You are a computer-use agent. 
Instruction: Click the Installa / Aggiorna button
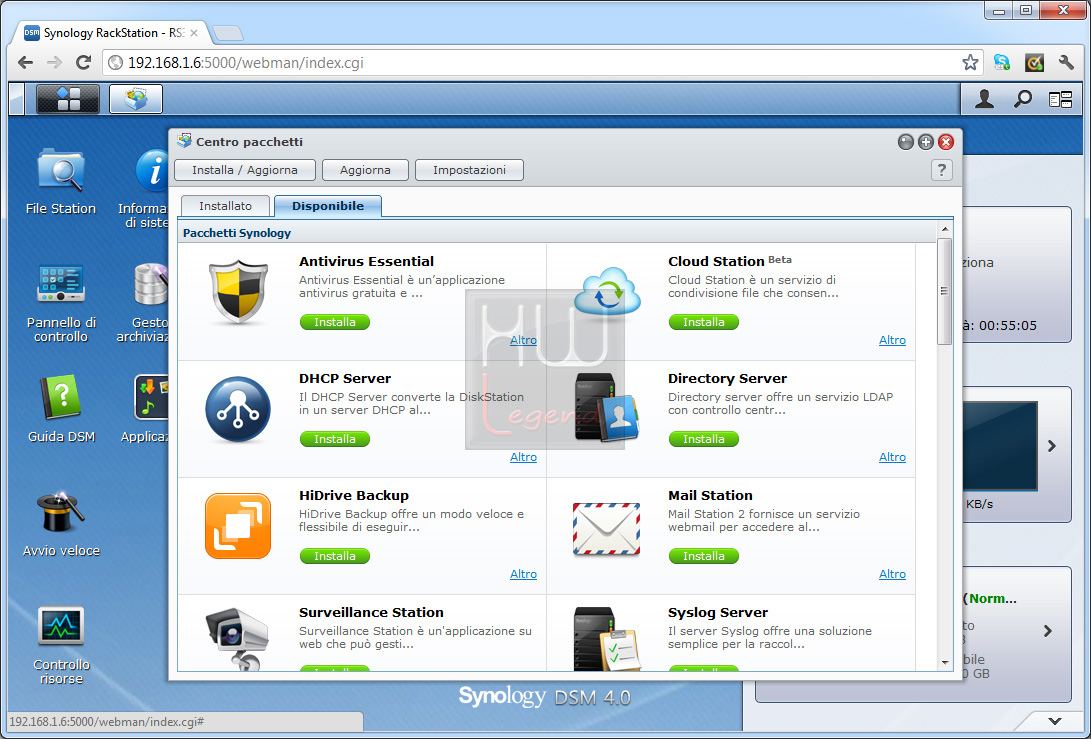click(245, 170)
